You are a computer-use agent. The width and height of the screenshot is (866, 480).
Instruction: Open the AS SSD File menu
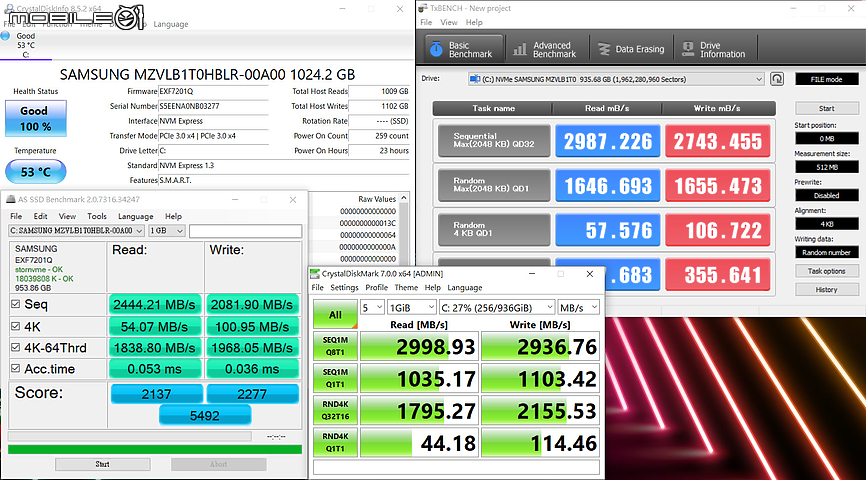tap(16, 216)
